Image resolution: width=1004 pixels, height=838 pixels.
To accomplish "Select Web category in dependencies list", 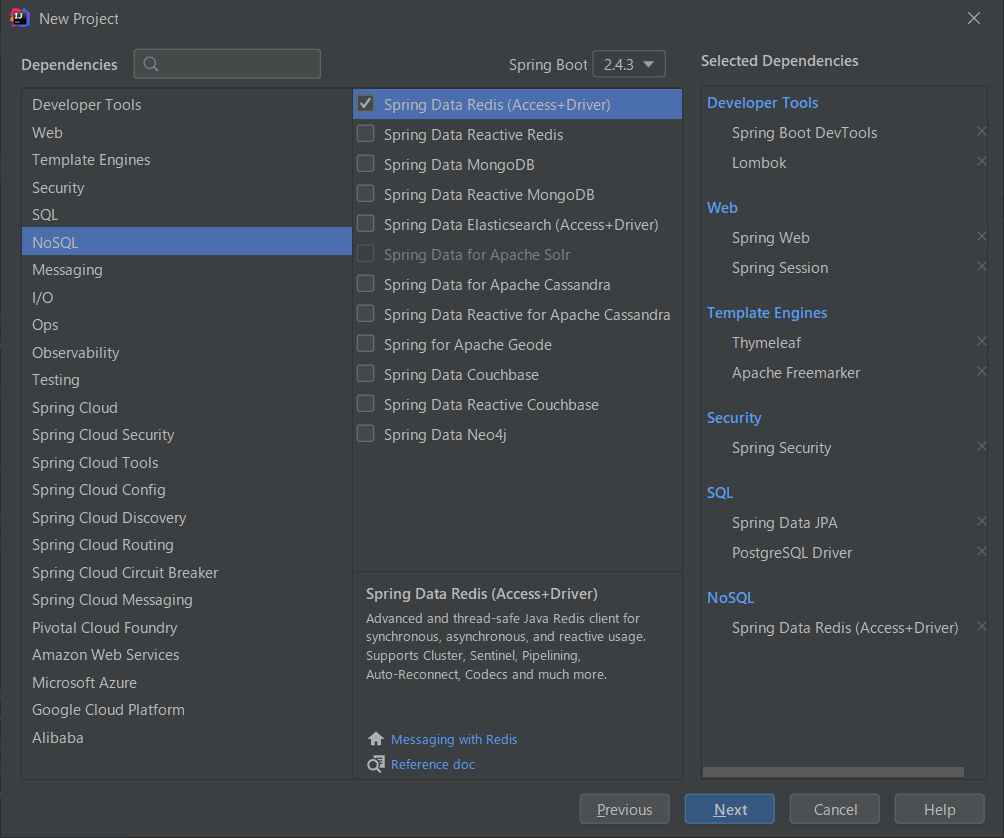I will (x=187, y=133).
